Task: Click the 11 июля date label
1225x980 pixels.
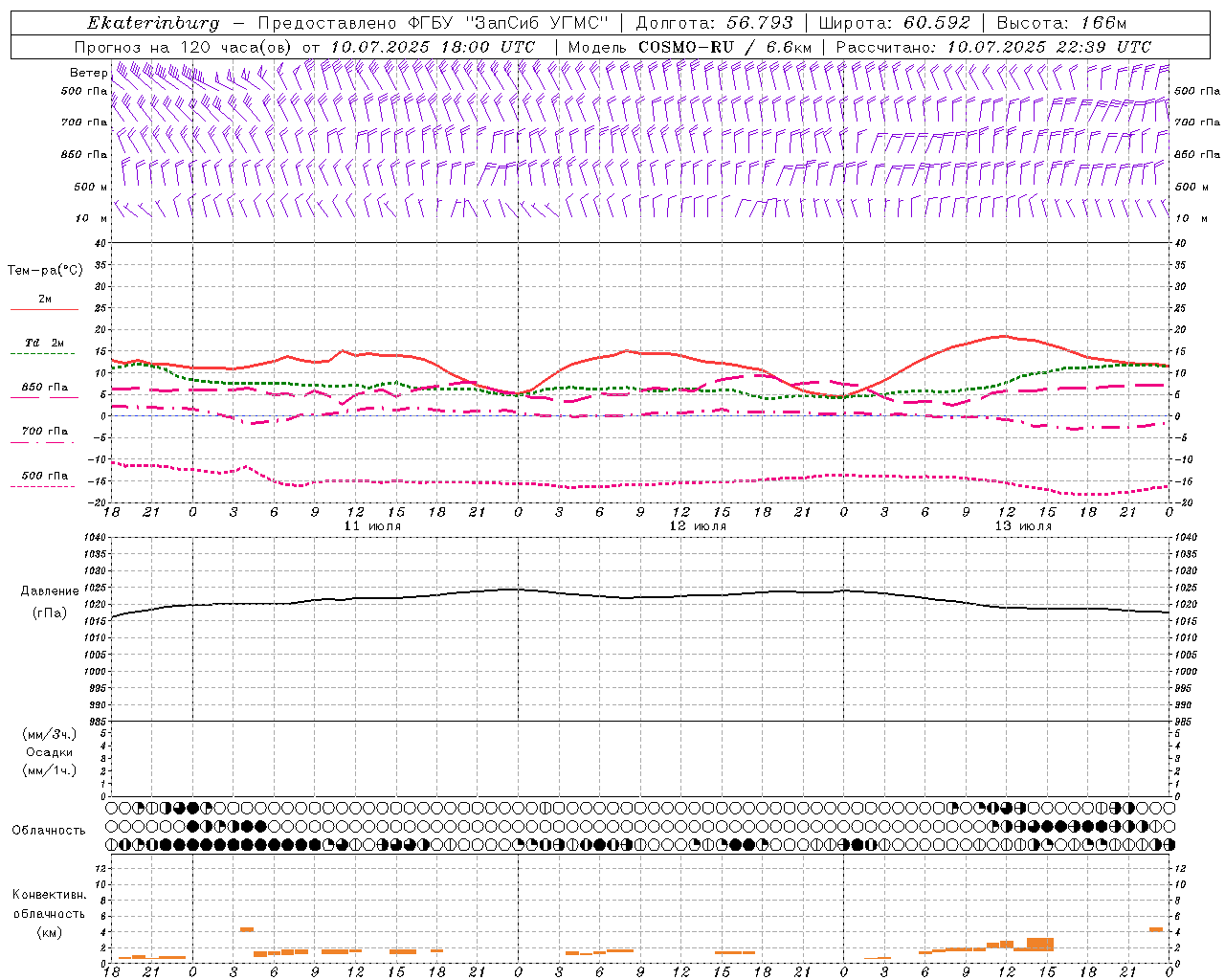Action: click(x=372, y=526)
